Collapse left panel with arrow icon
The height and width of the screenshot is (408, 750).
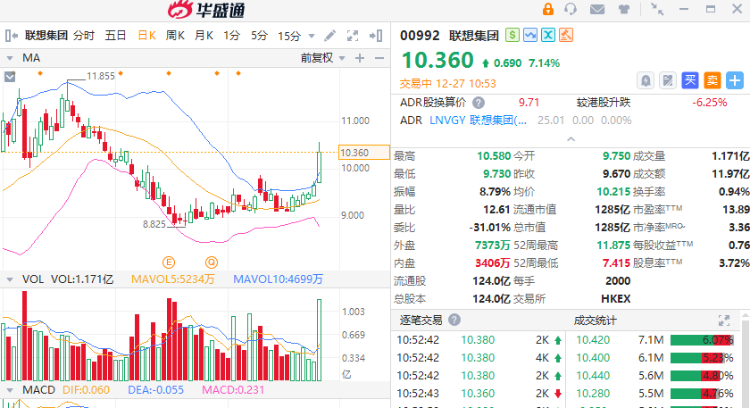tap(11, 35)
